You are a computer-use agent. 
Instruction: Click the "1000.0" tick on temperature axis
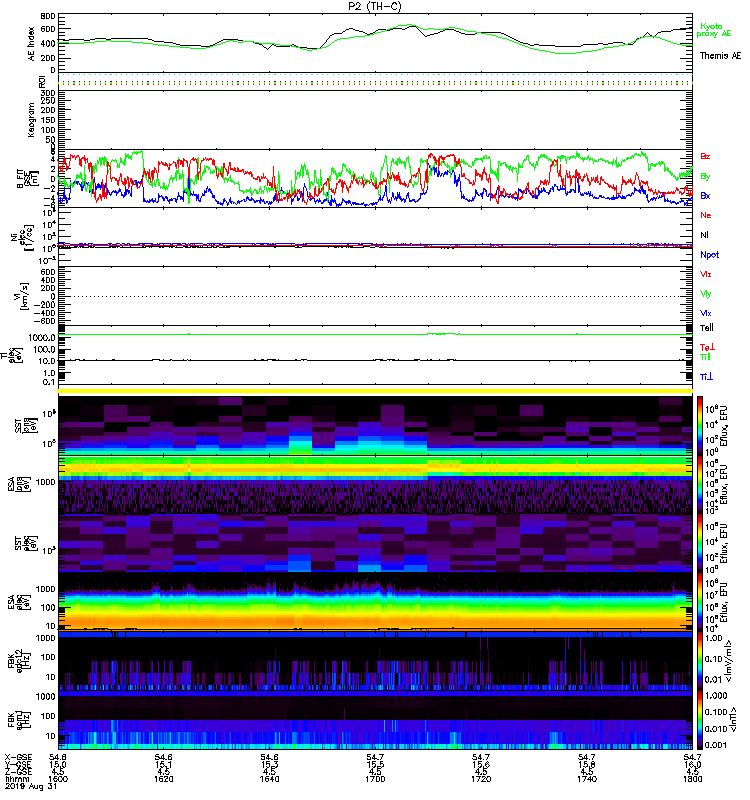tap(42, 338)
